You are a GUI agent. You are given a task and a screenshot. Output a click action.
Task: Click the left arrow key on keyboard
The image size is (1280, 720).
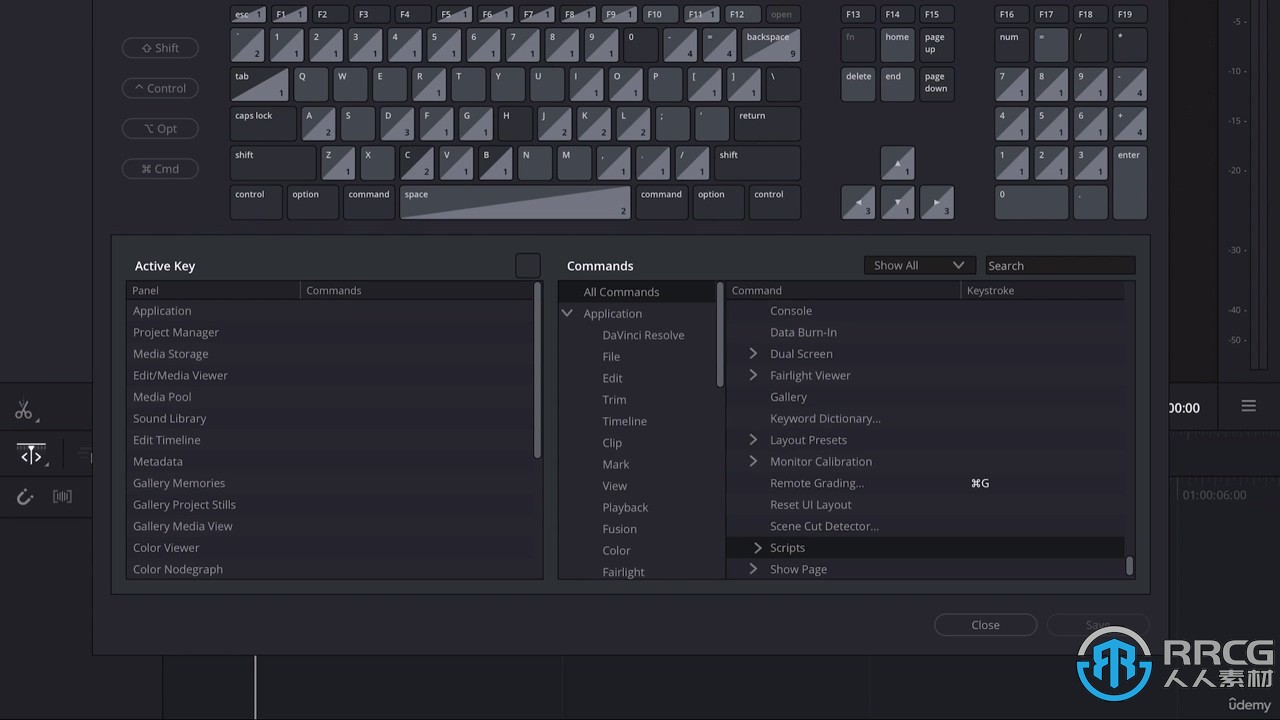[858, 202]
